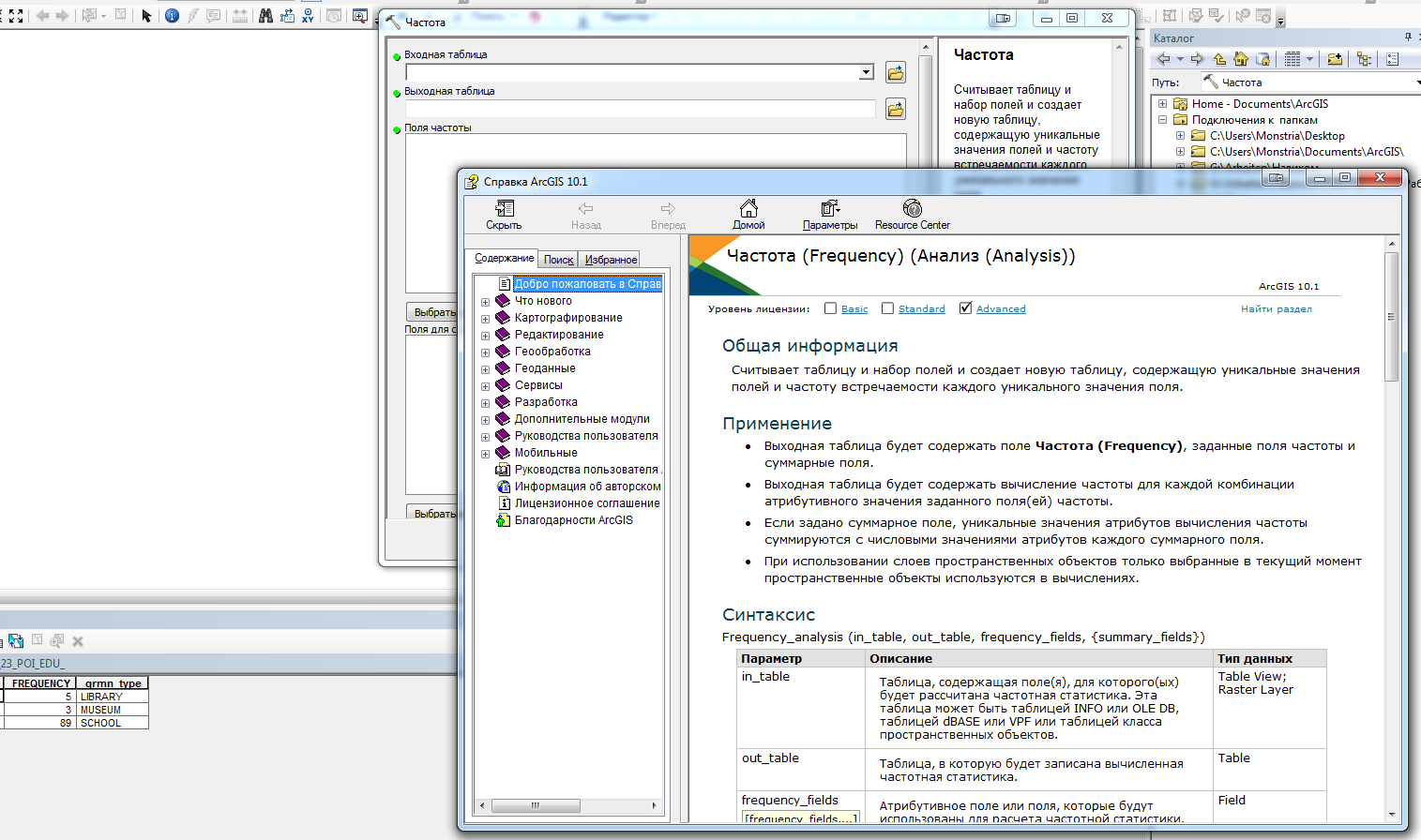The height and width of the screenshot is (840, 1421).
Task: Browse for the input table (Входная таблица)
Action: point(896,73)
